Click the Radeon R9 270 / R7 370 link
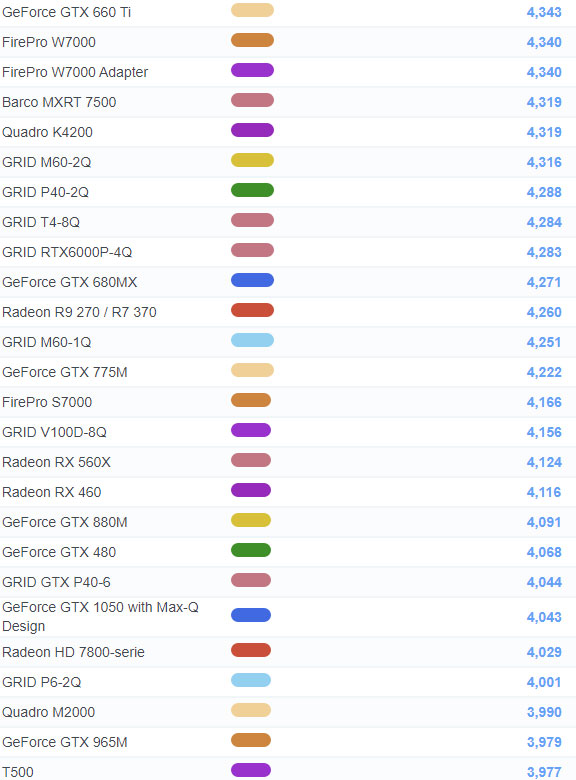 point(79,312)
